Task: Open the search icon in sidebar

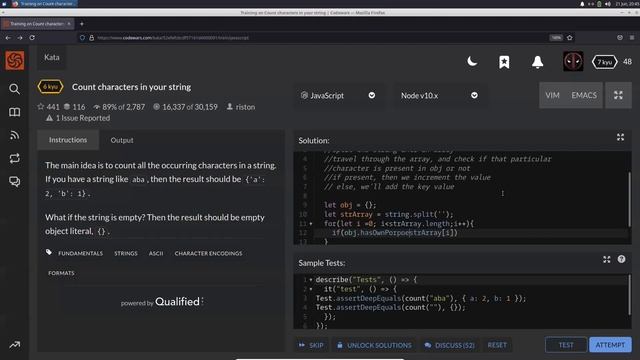Action: click(15, 89)
